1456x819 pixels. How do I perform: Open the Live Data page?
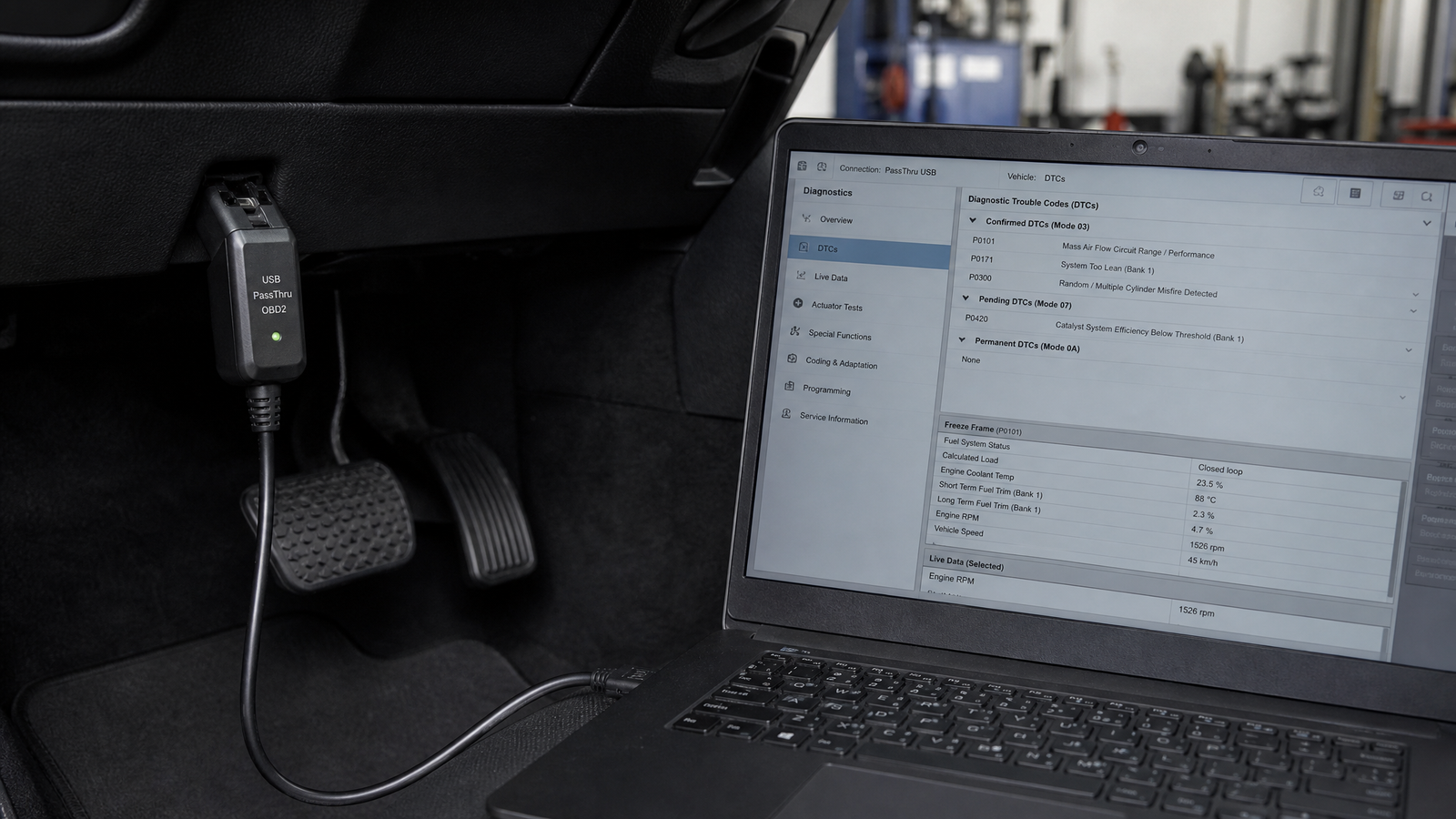(831, 278)
